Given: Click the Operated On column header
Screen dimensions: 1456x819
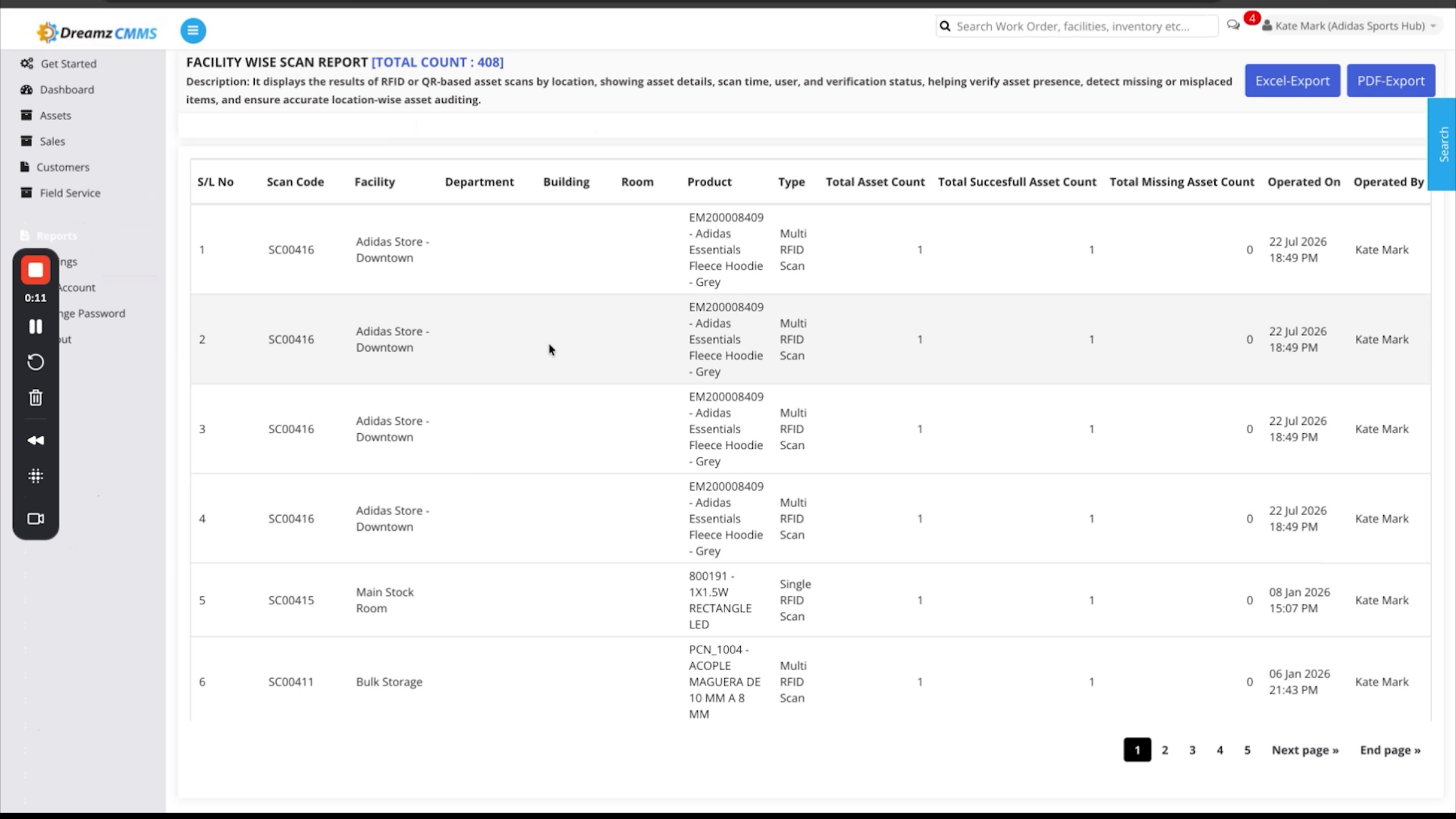Looking at the screenshot, I should (1304, 181).
